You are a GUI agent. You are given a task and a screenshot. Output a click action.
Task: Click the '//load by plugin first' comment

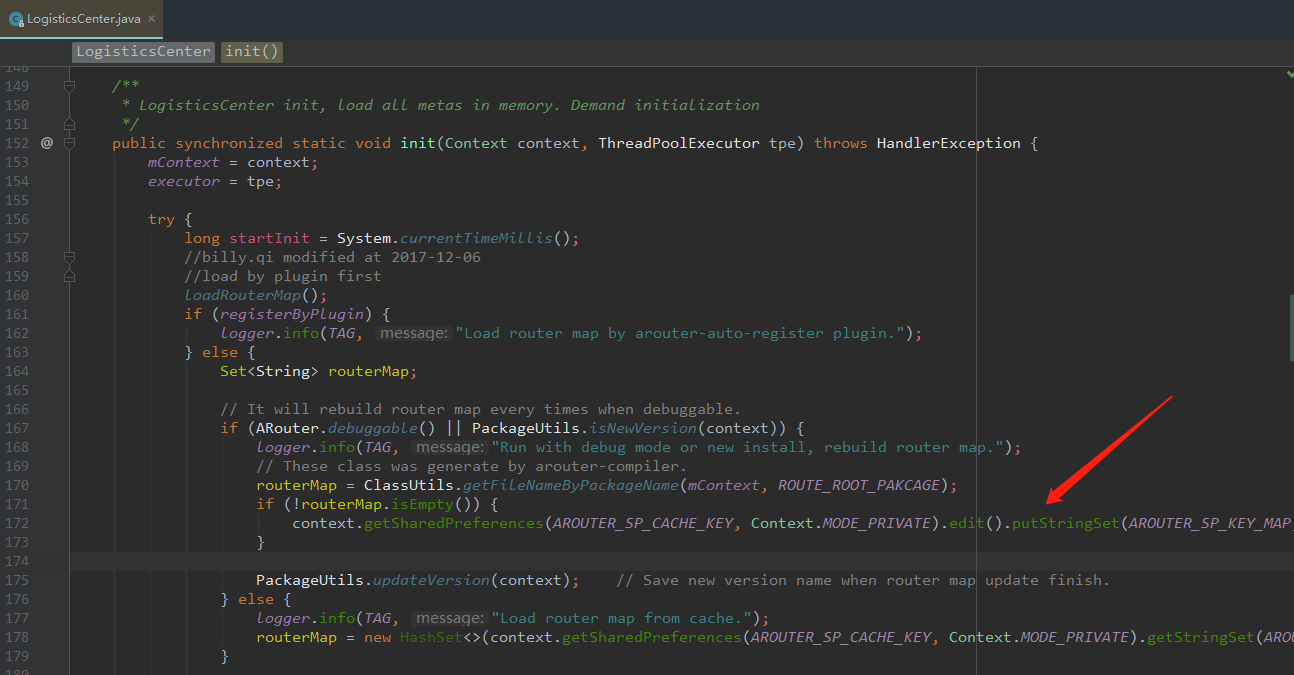click(283, 276)
